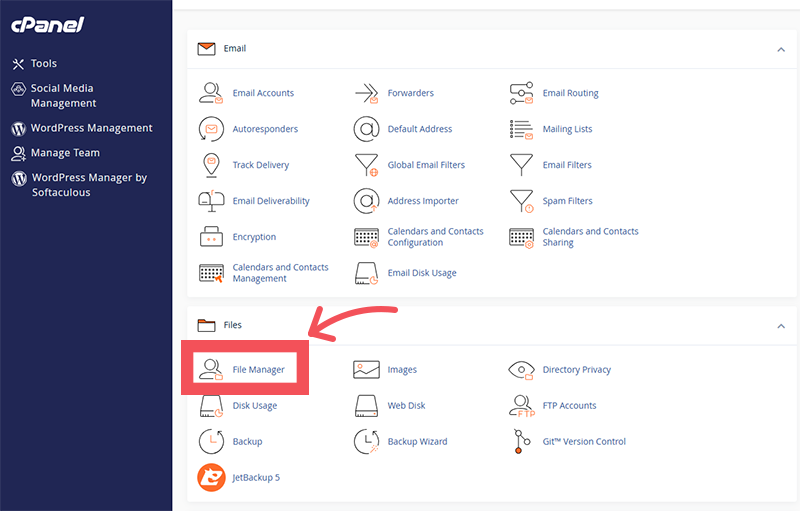This screenshot has height=511, width=800.
Task: Click the FTP Accounts icon
Action: [x=522, y=406]
